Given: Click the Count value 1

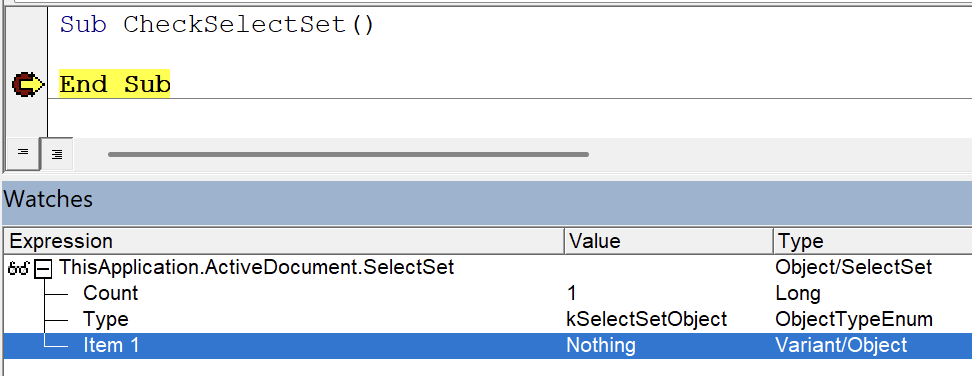Looking at the screenshot, I should coord(572,293).
